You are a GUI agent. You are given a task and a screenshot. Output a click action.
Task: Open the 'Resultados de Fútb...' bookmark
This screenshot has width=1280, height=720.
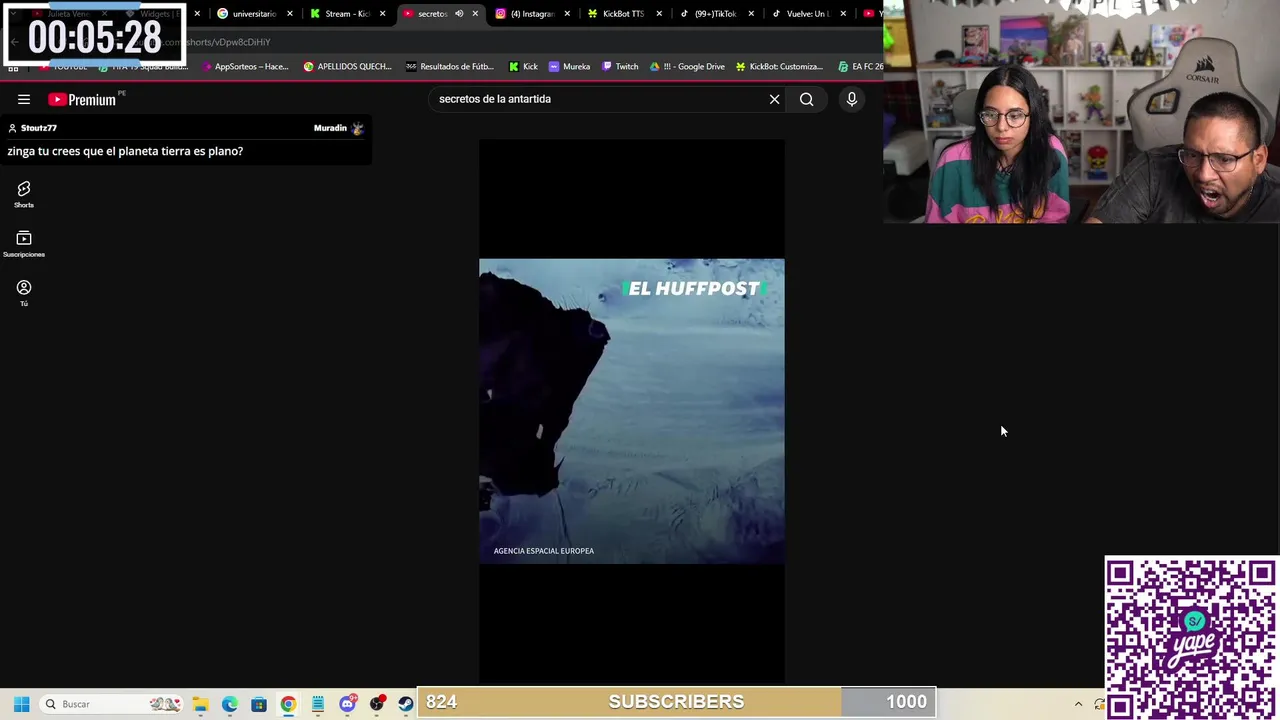point(450,67)
